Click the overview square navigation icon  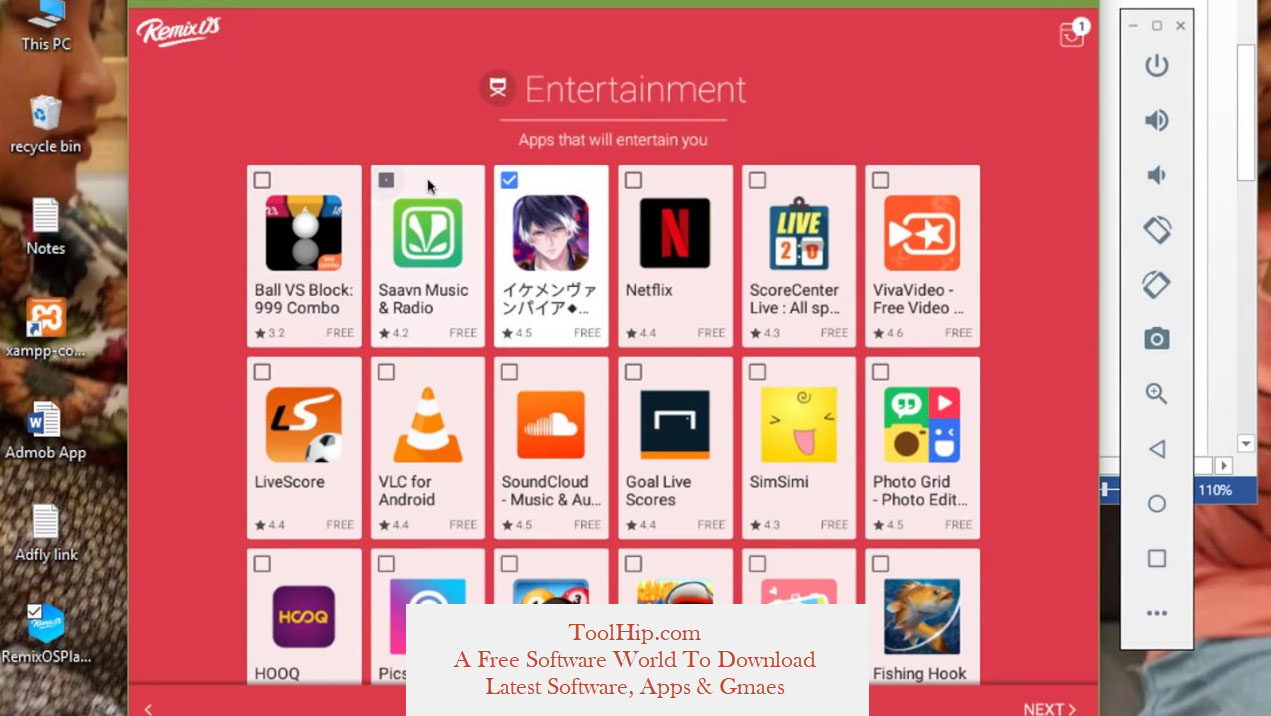coord(1157,558)
